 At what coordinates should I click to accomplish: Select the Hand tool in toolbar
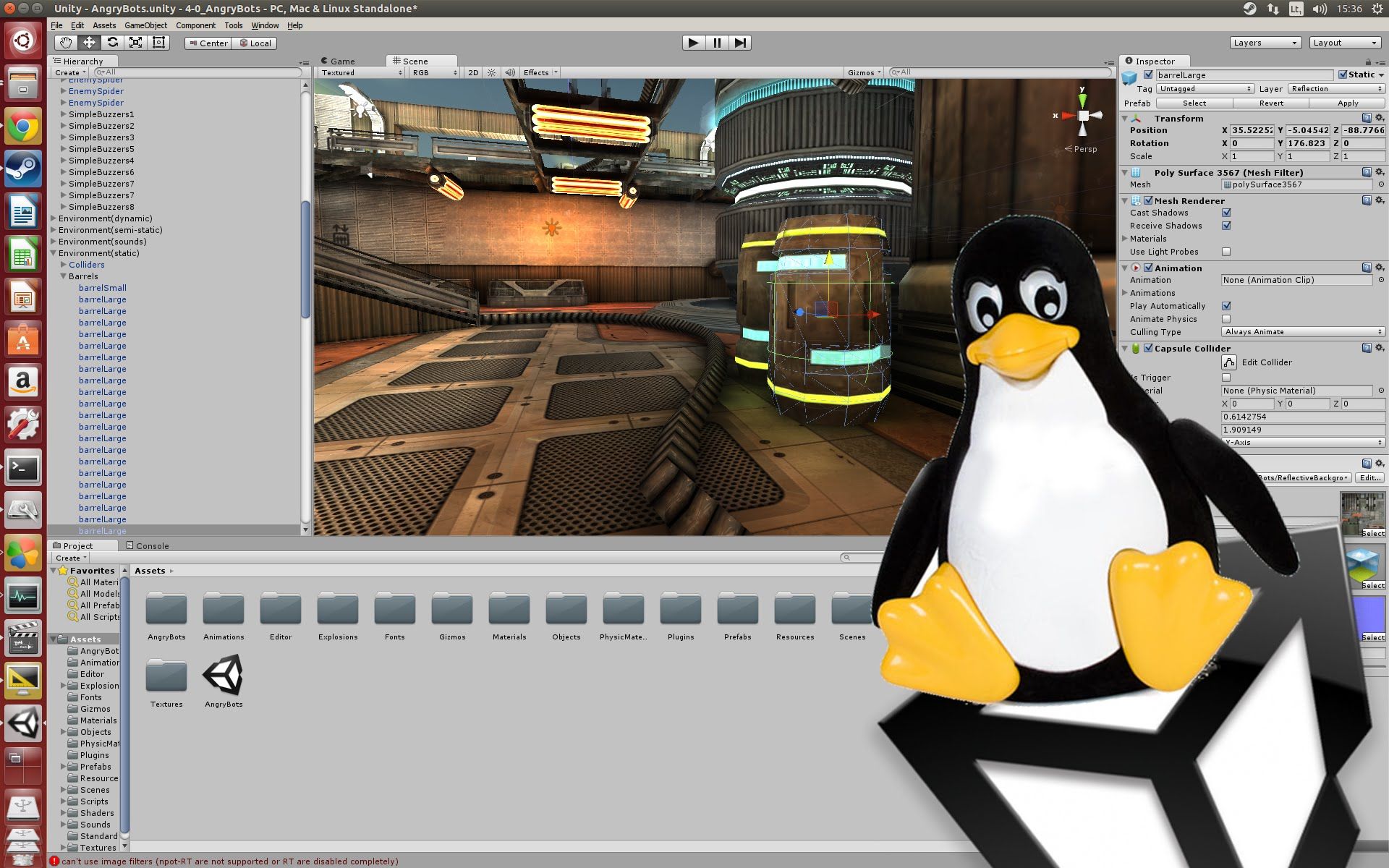66,43
